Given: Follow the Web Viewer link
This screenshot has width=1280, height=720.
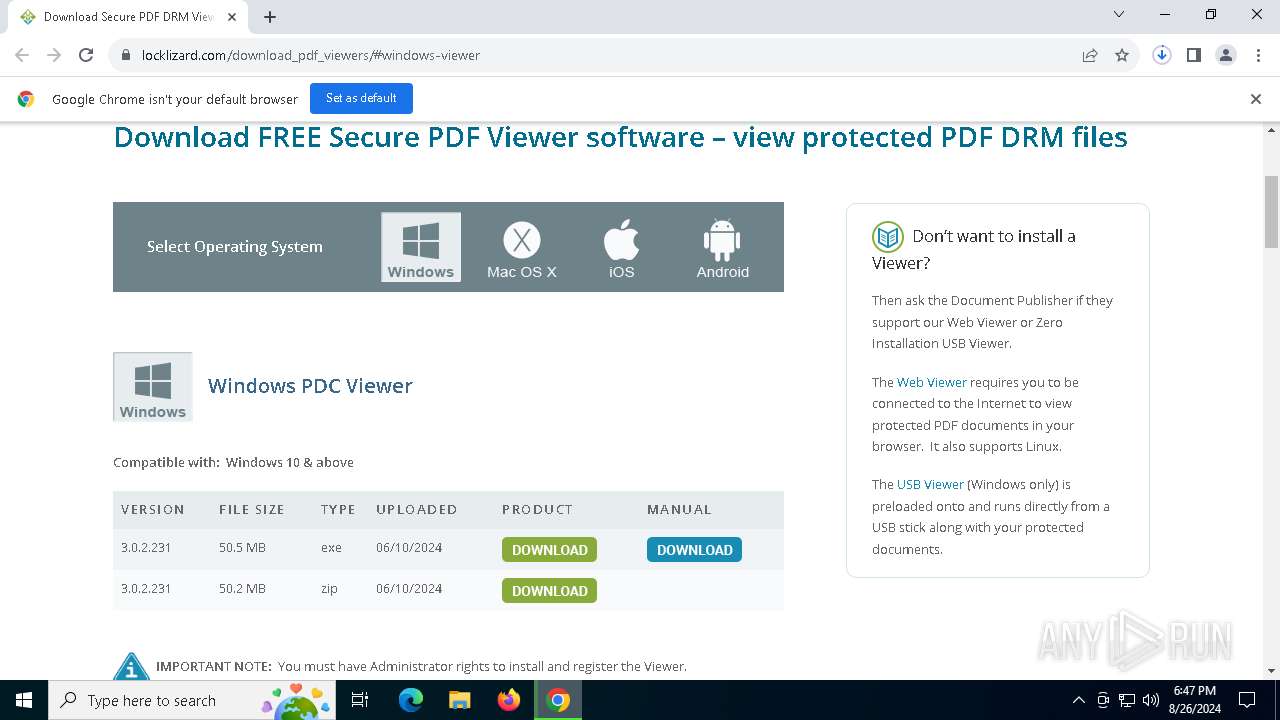Looking at the screenshot, I should 932,382.
